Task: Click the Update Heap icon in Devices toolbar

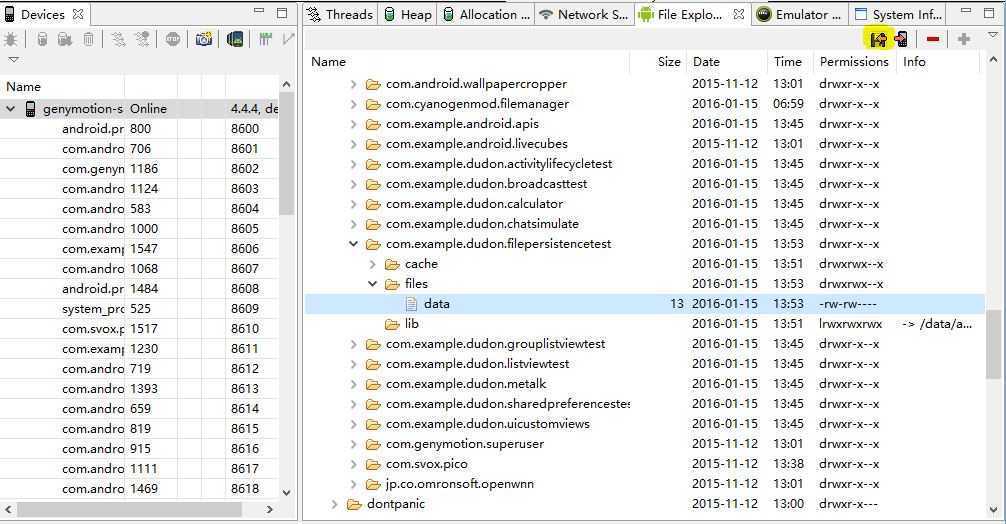Action: pyautogui.click(x=42, y=39)
